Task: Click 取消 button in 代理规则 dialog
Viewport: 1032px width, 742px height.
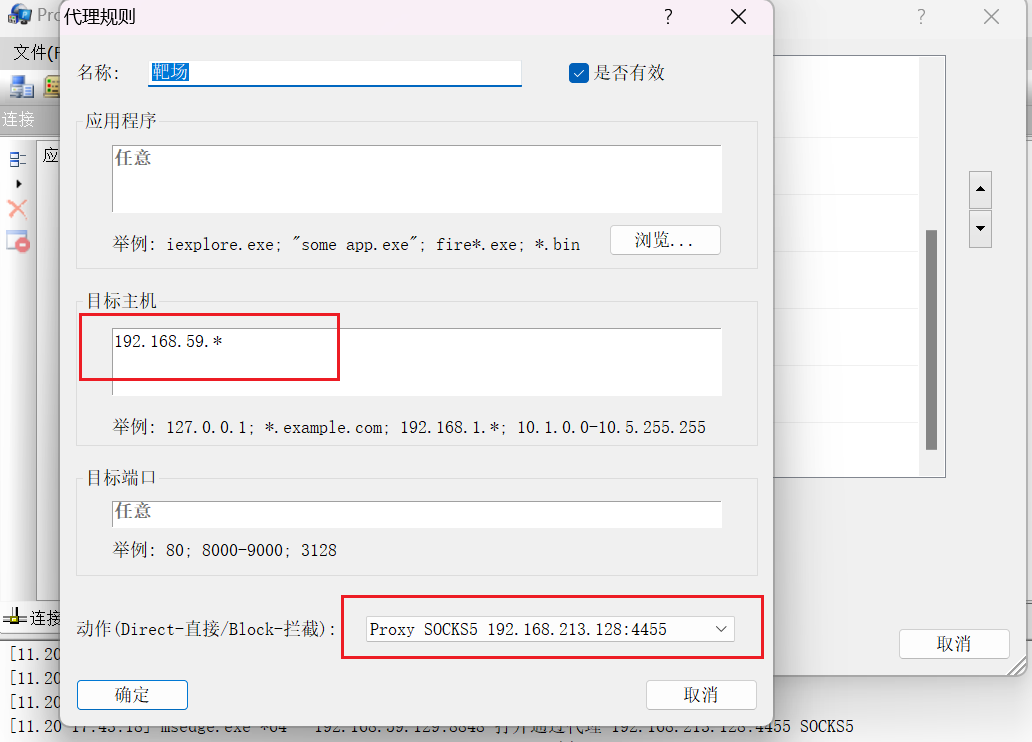Action: point(700,695)
